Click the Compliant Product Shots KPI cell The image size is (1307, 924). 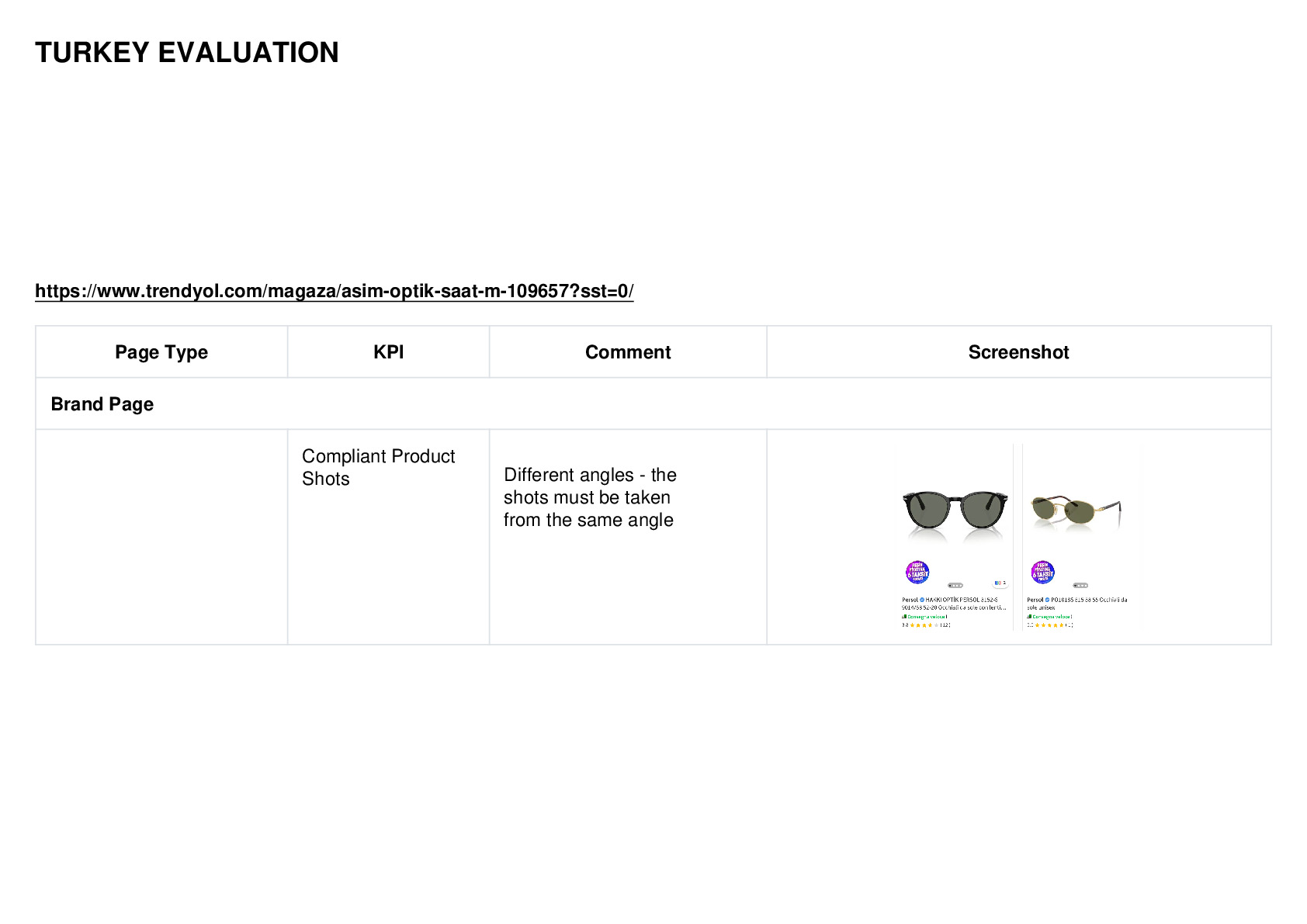388,537
